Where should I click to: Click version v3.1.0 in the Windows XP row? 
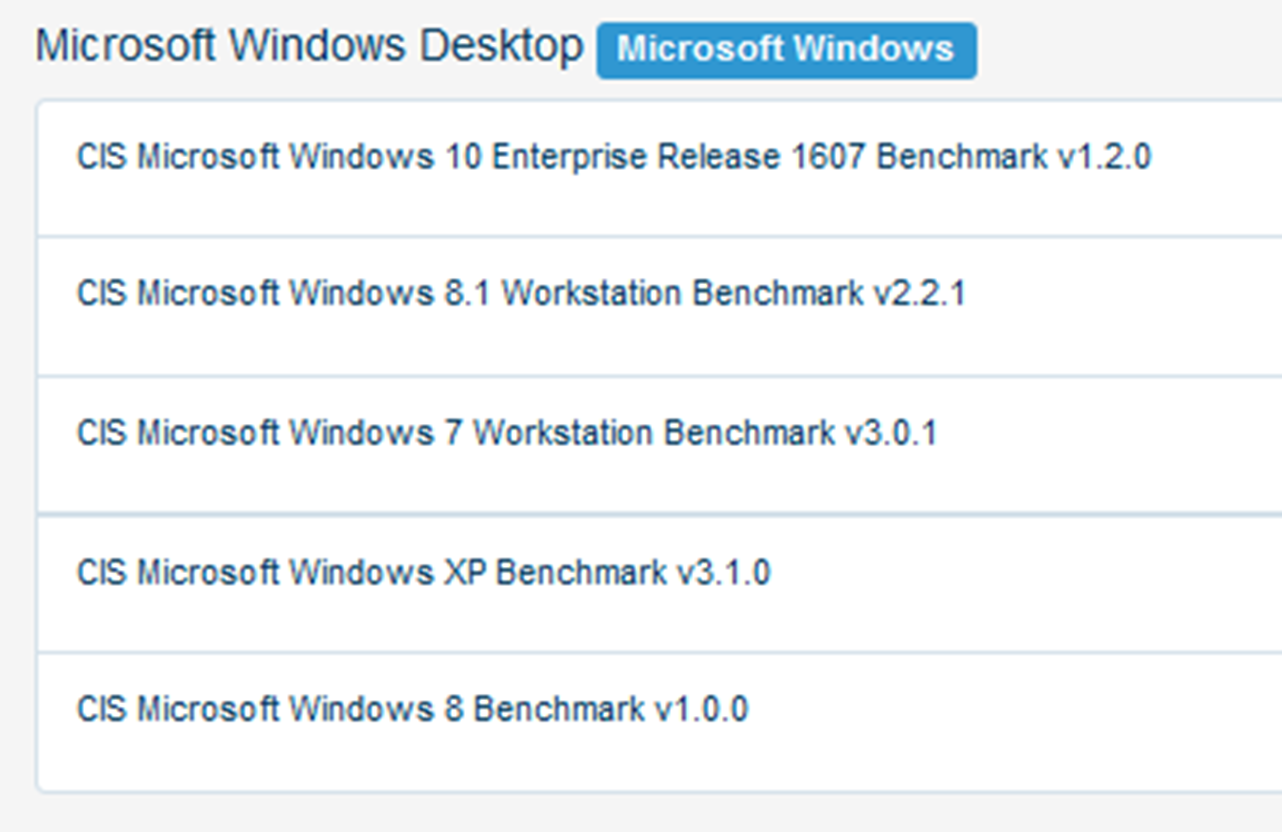[x=724, y=572]
